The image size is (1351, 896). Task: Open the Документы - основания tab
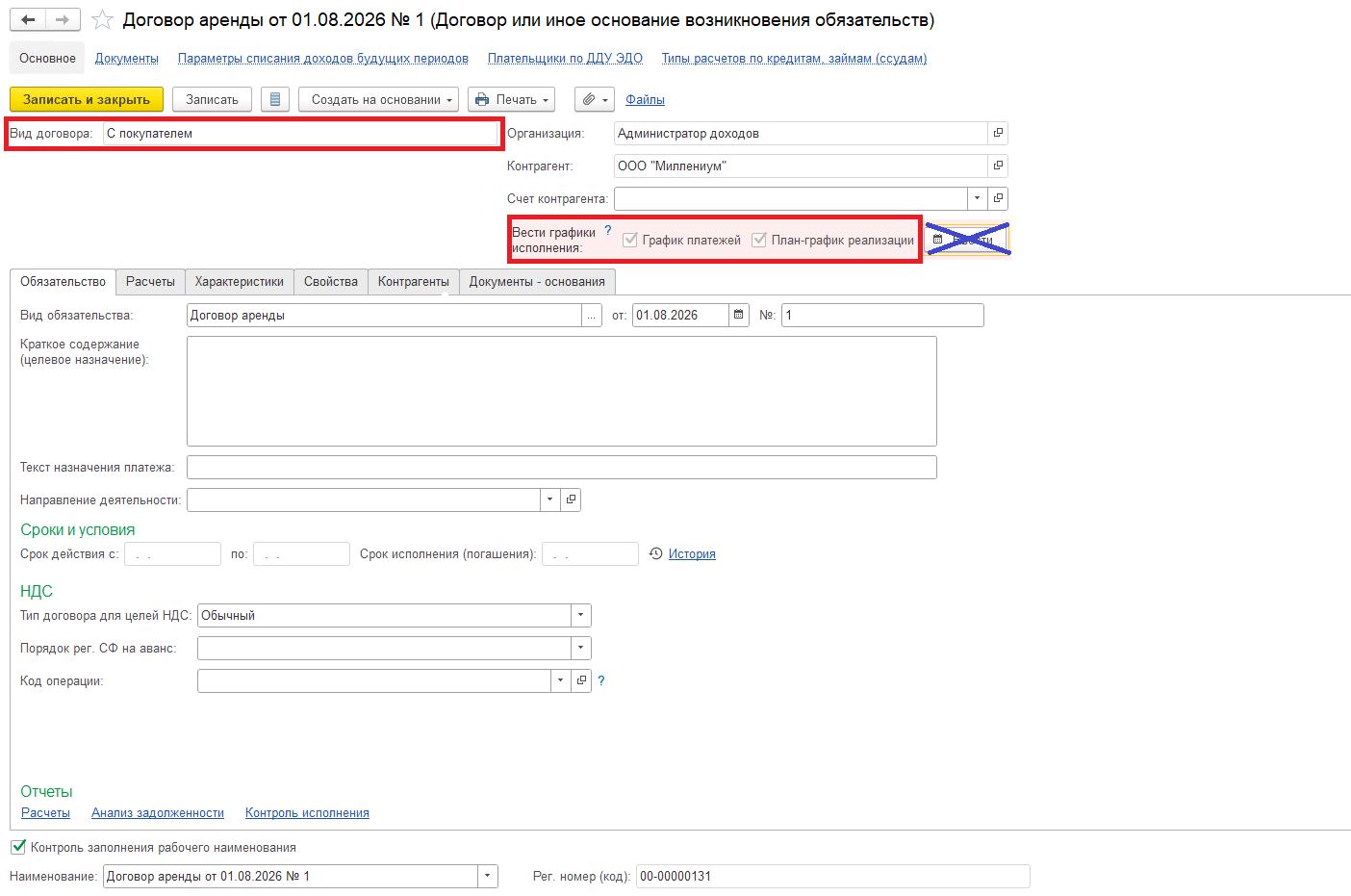point(537,282)
